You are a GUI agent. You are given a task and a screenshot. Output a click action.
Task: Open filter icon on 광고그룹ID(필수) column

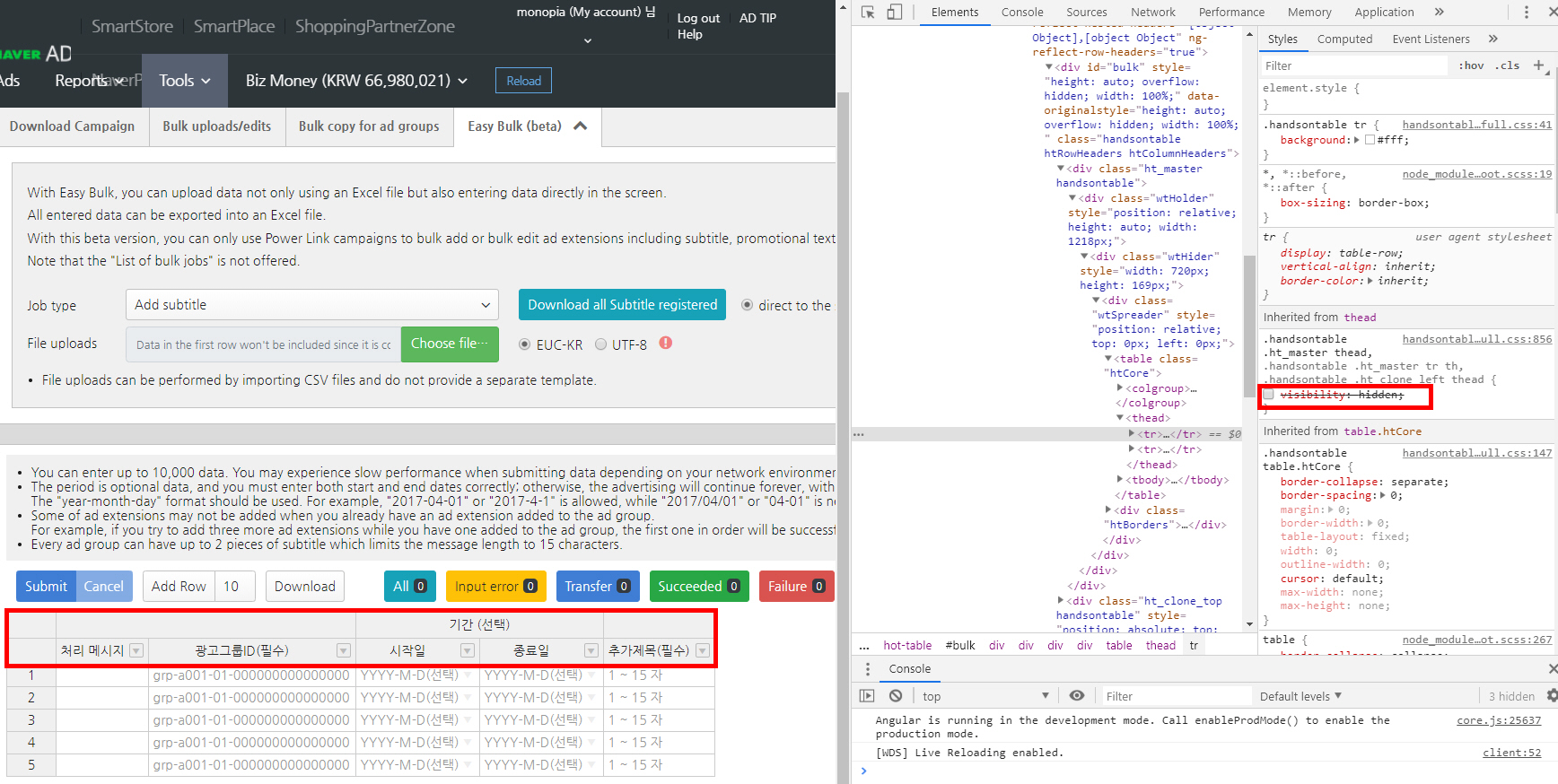pyautogui.click(x=344, y=651)
